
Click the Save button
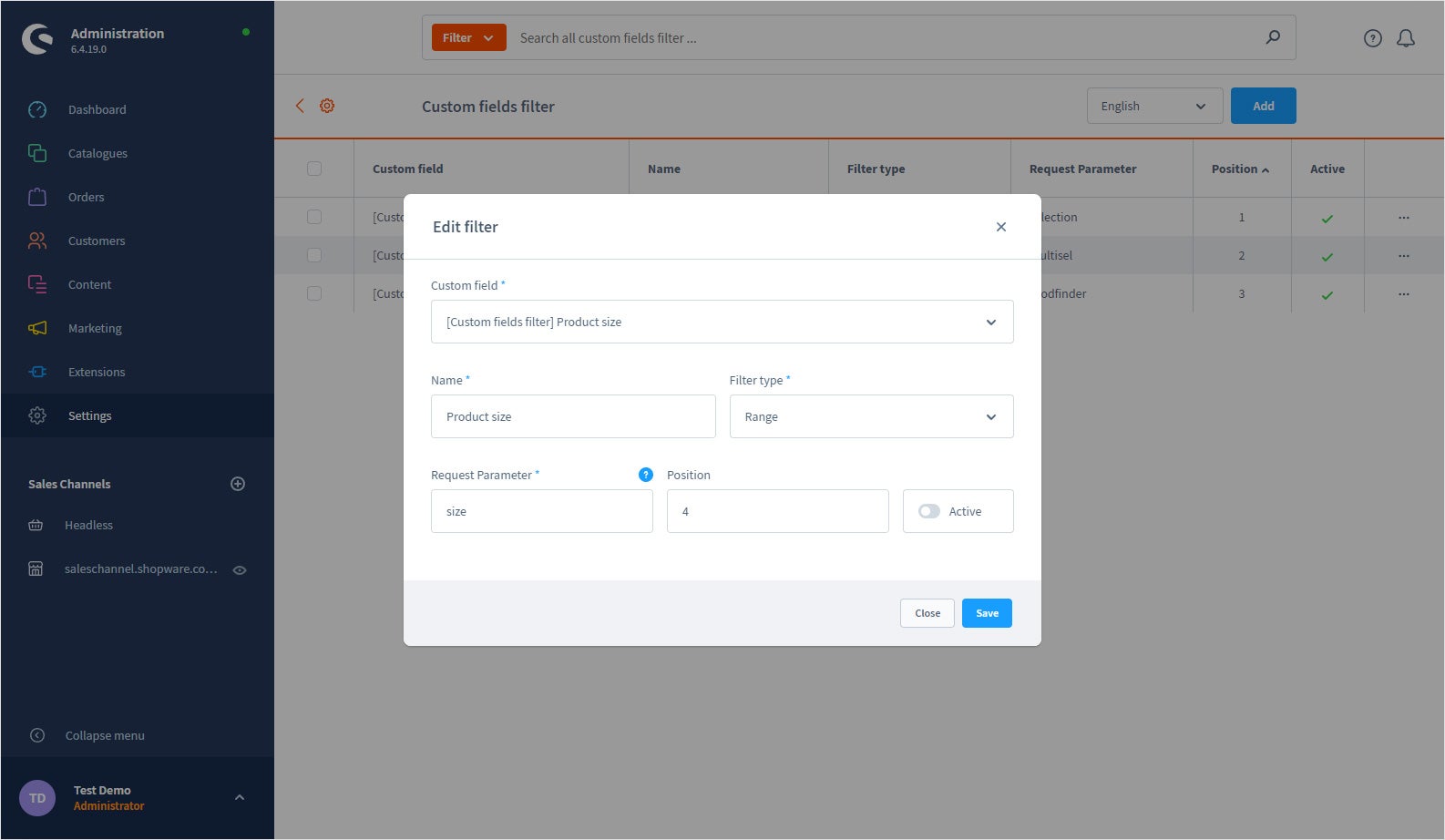[x=988, y=613]
